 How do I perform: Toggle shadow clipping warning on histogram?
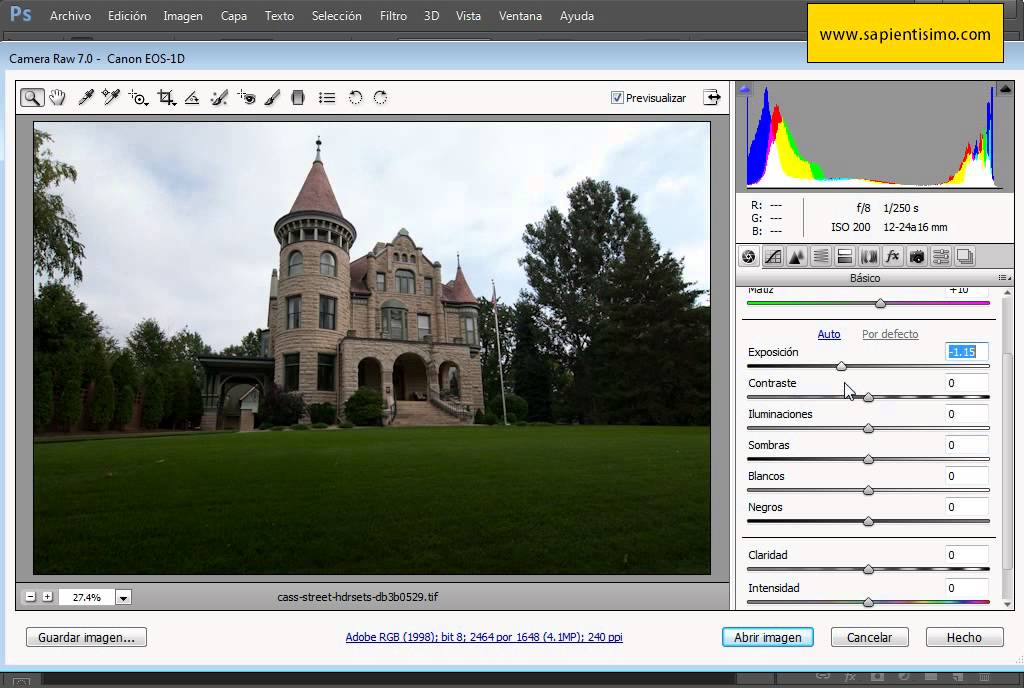744,89
